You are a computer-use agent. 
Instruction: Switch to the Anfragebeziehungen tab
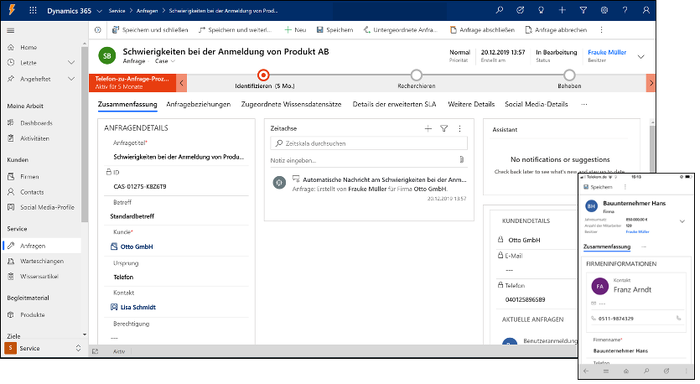coord(198,104)
